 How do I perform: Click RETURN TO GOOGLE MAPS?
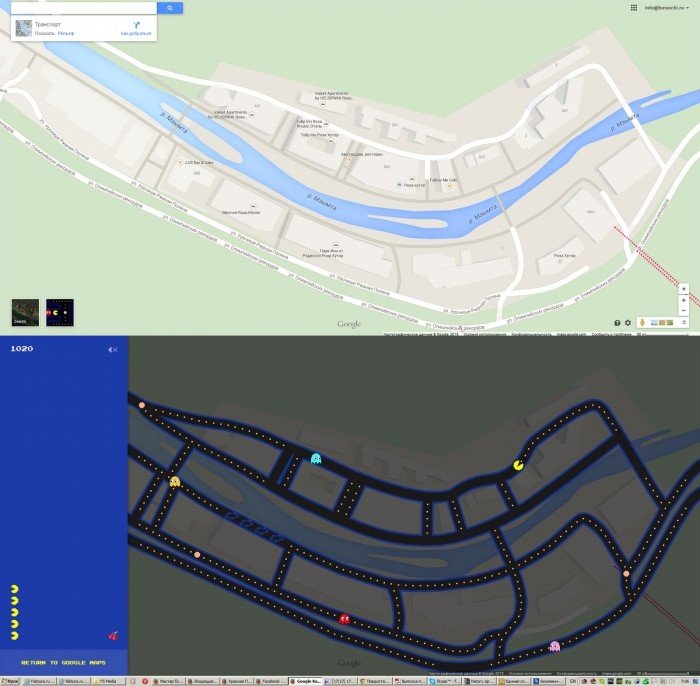63,663
